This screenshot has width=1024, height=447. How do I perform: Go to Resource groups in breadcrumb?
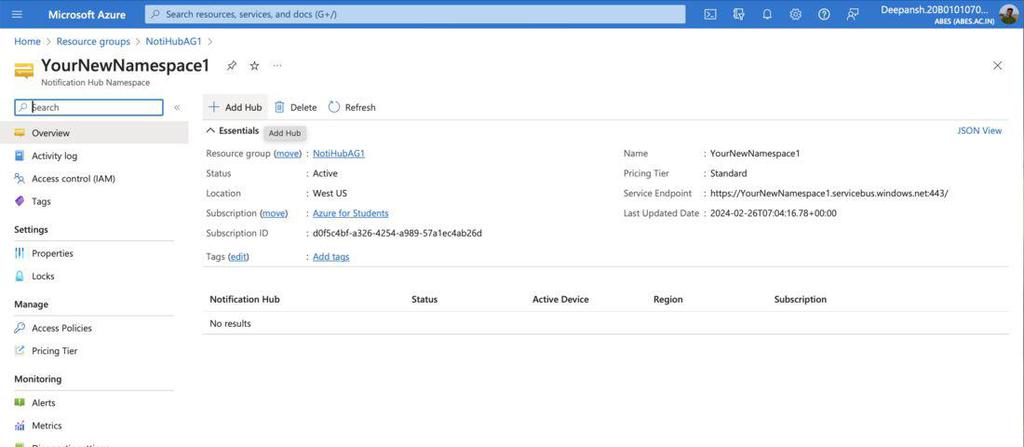pos(93,41)
